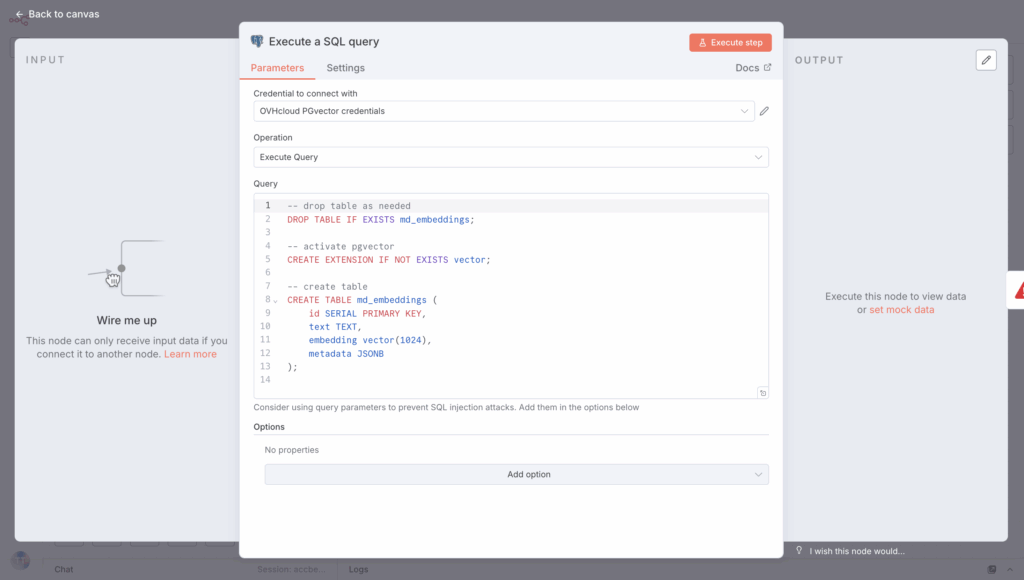1024x580 pixels.
Task: Expand the query editor using corner icon
Action: [x=762, y=393]
